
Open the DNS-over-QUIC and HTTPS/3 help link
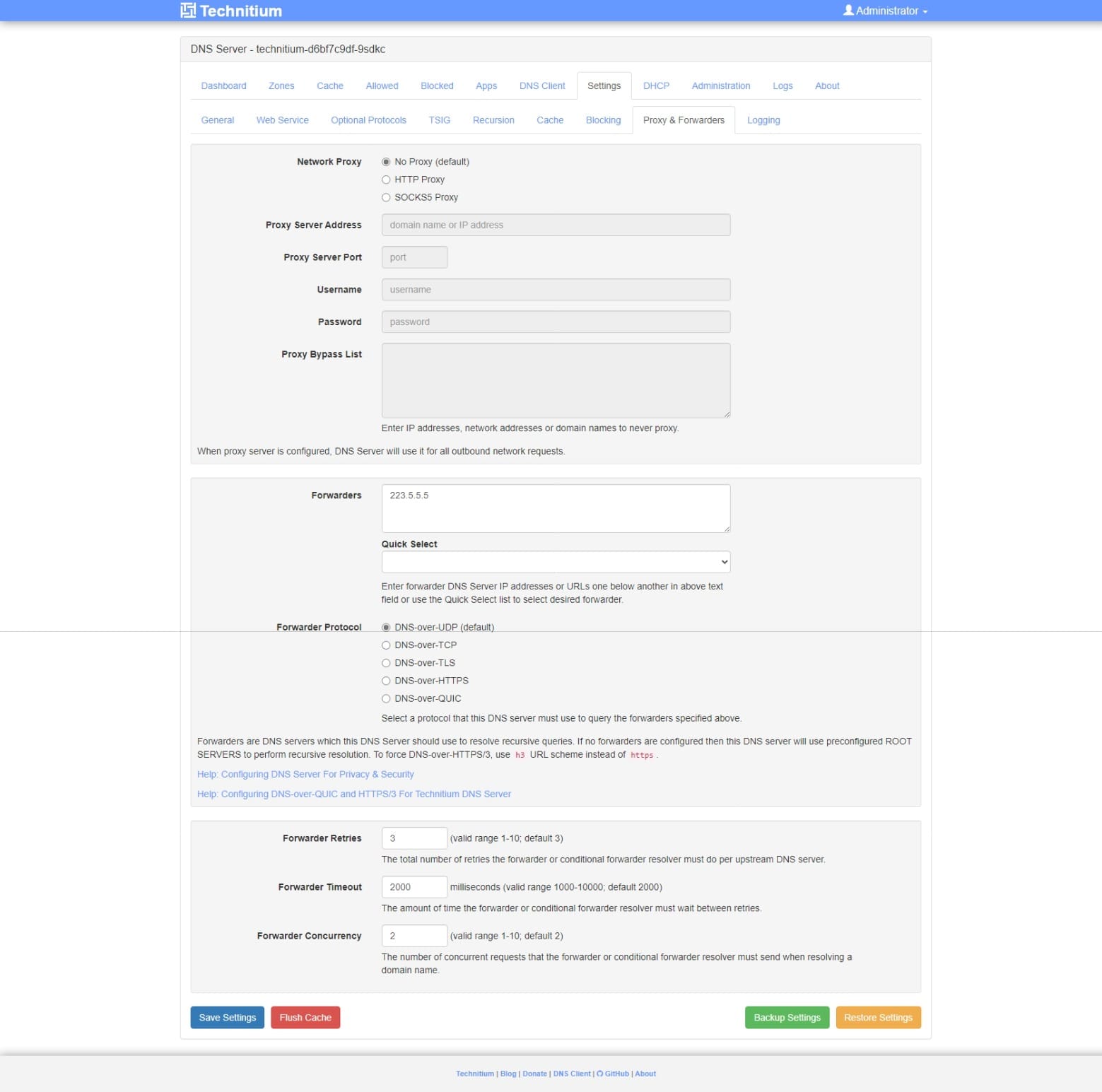tap(354, 794)
